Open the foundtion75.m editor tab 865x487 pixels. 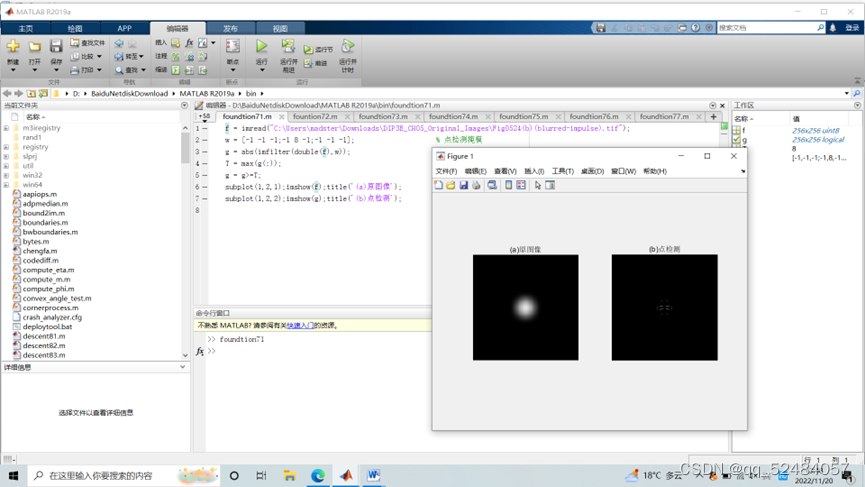click(524, 117)
